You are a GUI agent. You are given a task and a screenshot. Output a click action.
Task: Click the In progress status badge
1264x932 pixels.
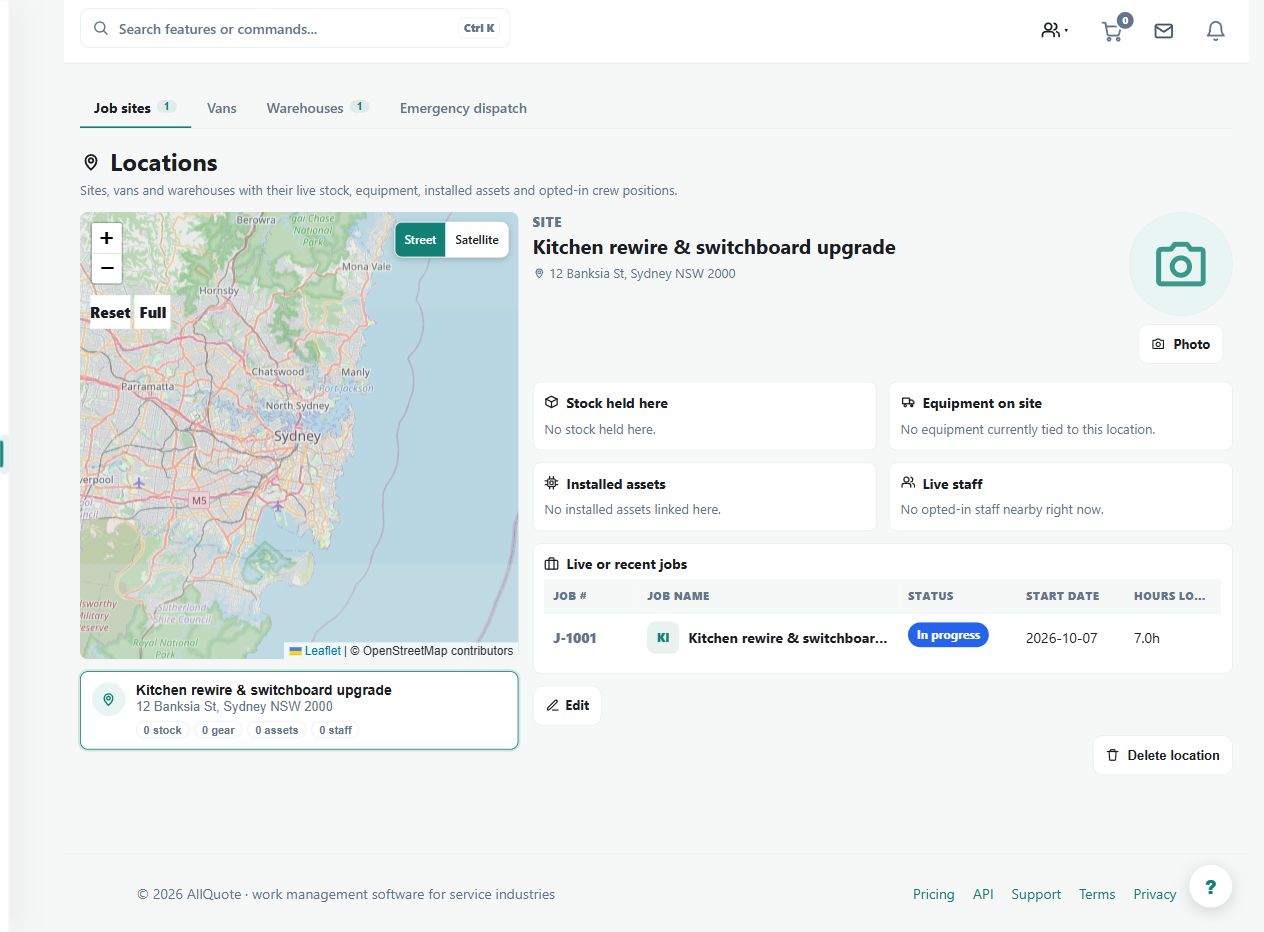[948, 635]
